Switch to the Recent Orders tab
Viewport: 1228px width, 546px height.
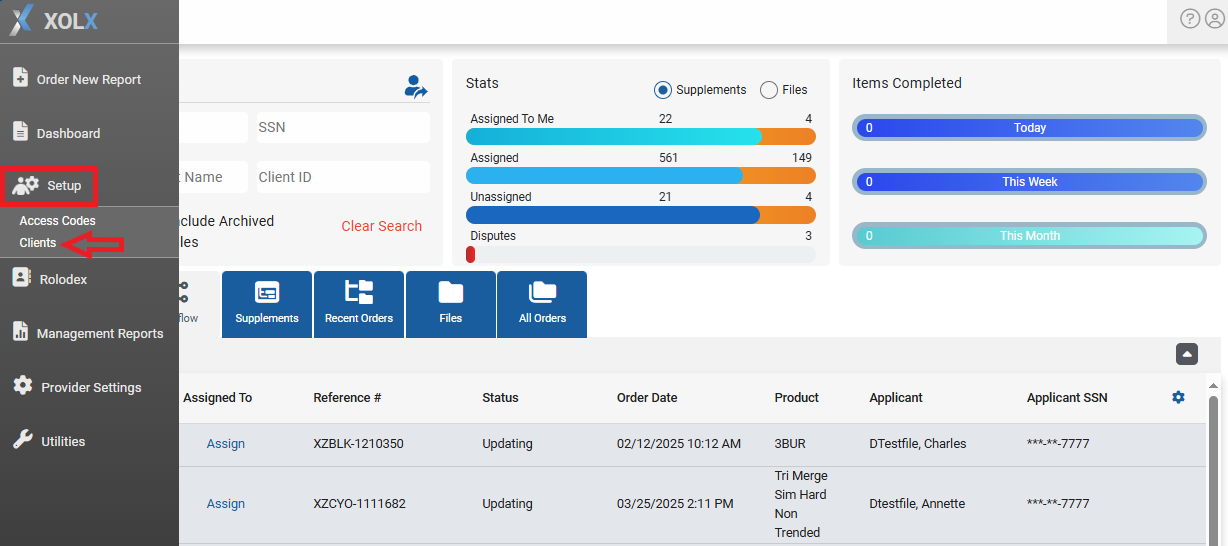coord(359,304)
